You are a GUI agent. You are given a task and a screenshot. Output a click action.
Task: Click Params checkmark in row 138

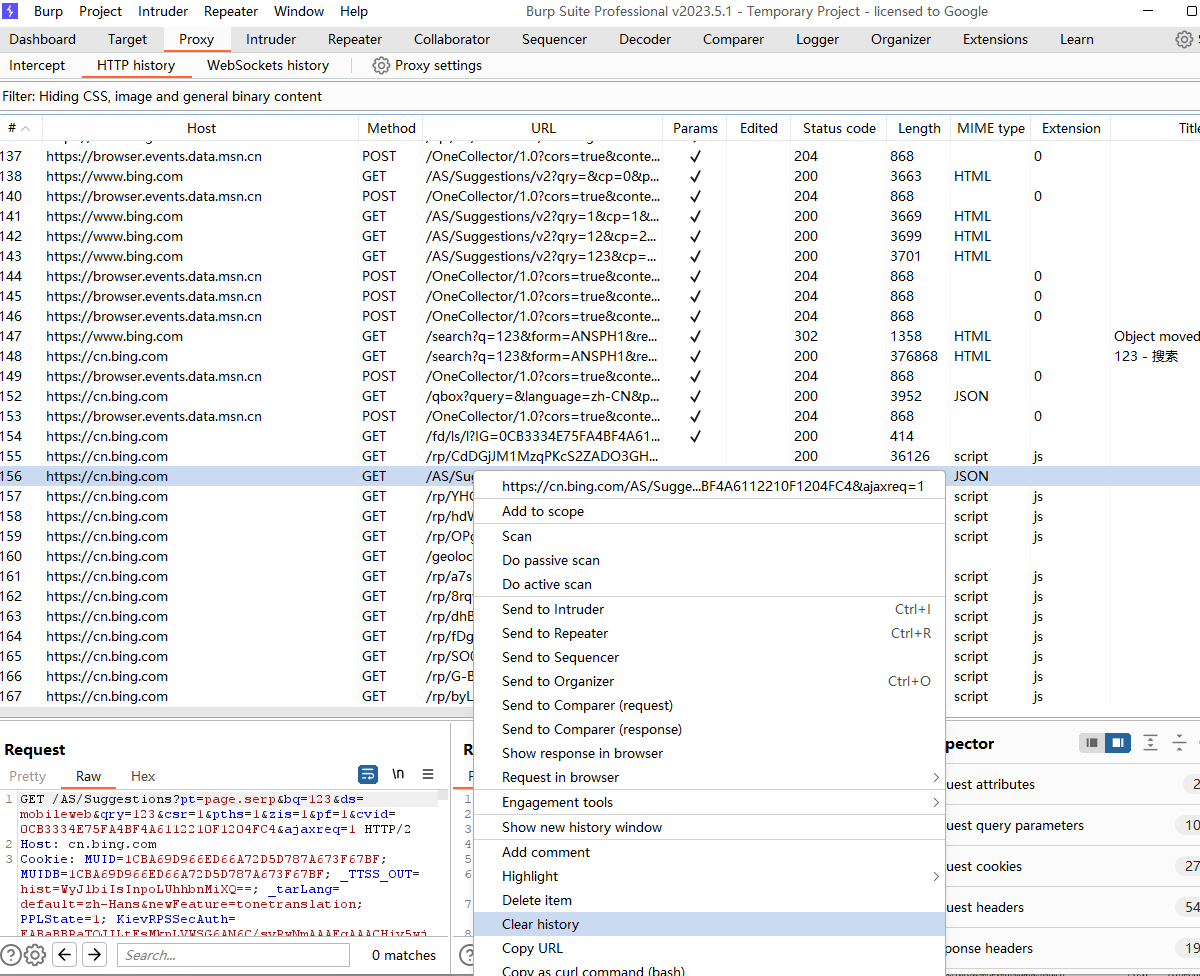[695, 176]
